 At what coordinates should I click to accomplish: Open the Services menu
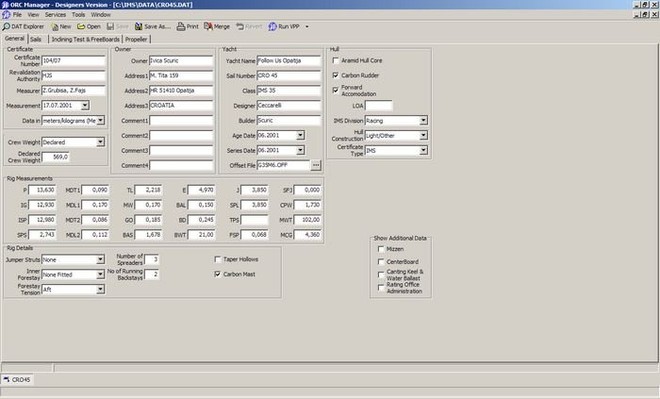[55, 15]
